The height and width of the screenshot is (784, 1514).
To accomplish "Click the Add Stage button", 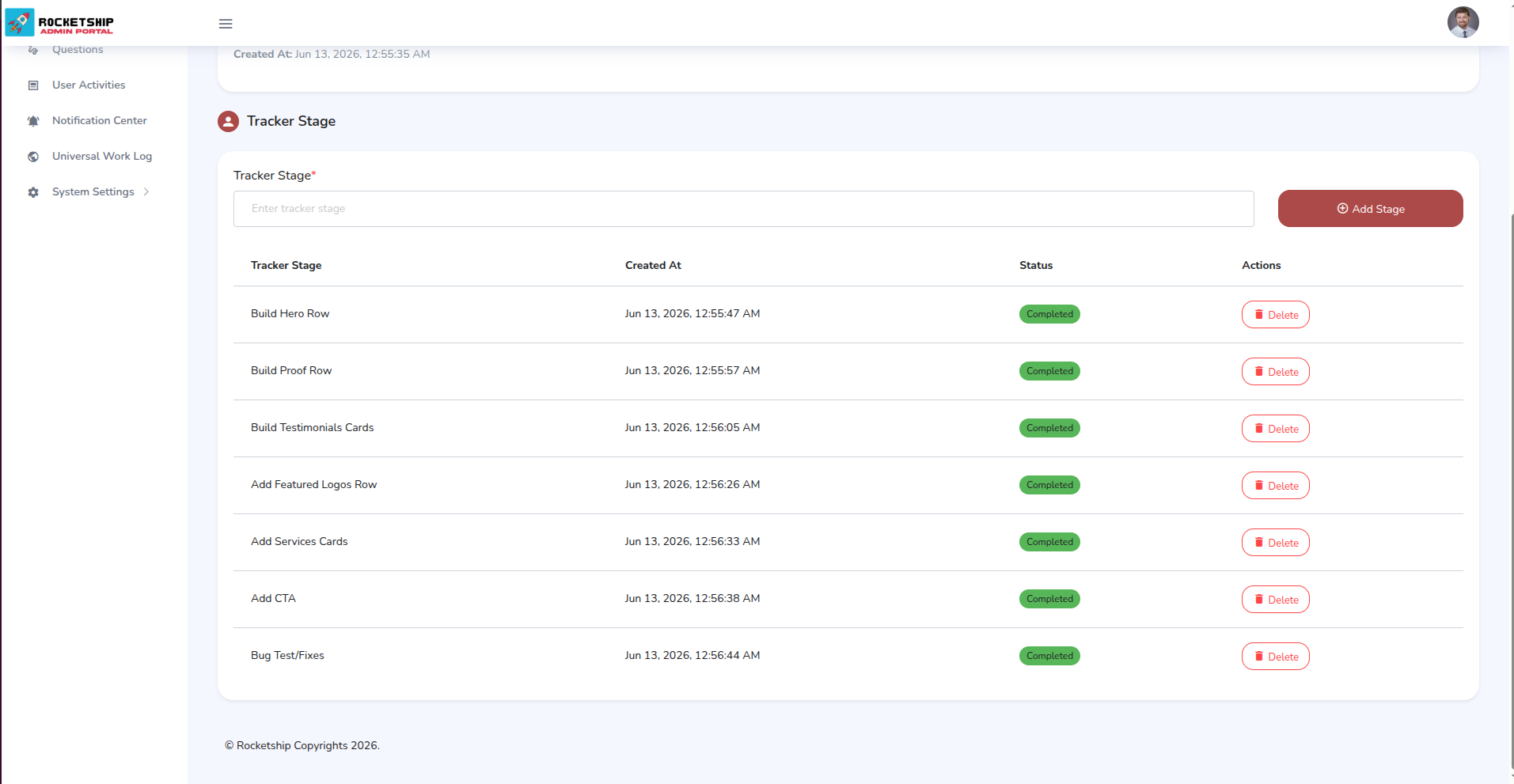I will tap(1370, 209).
